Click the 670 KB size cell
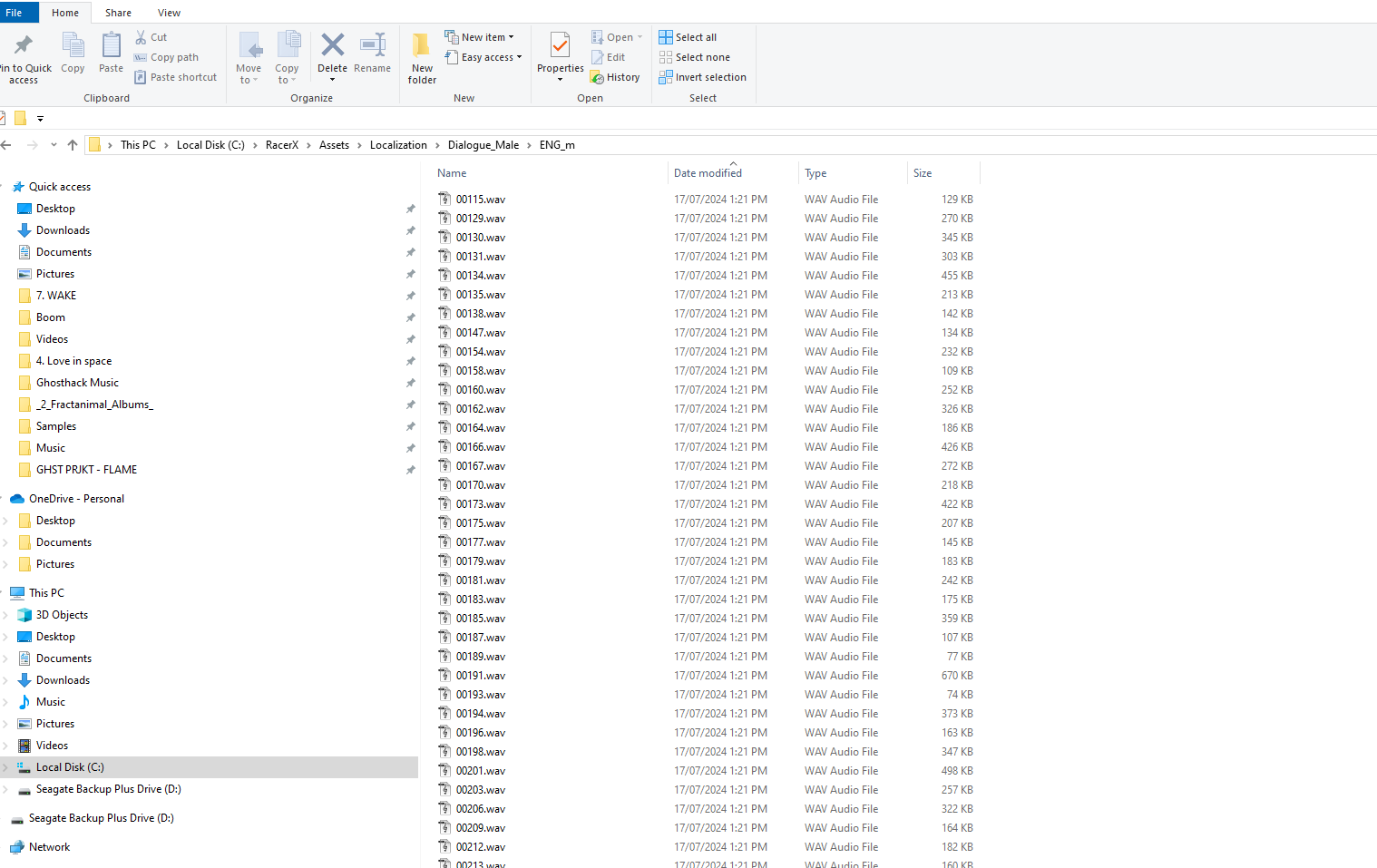The image size is (1377, 868). (x=957, y=676)
